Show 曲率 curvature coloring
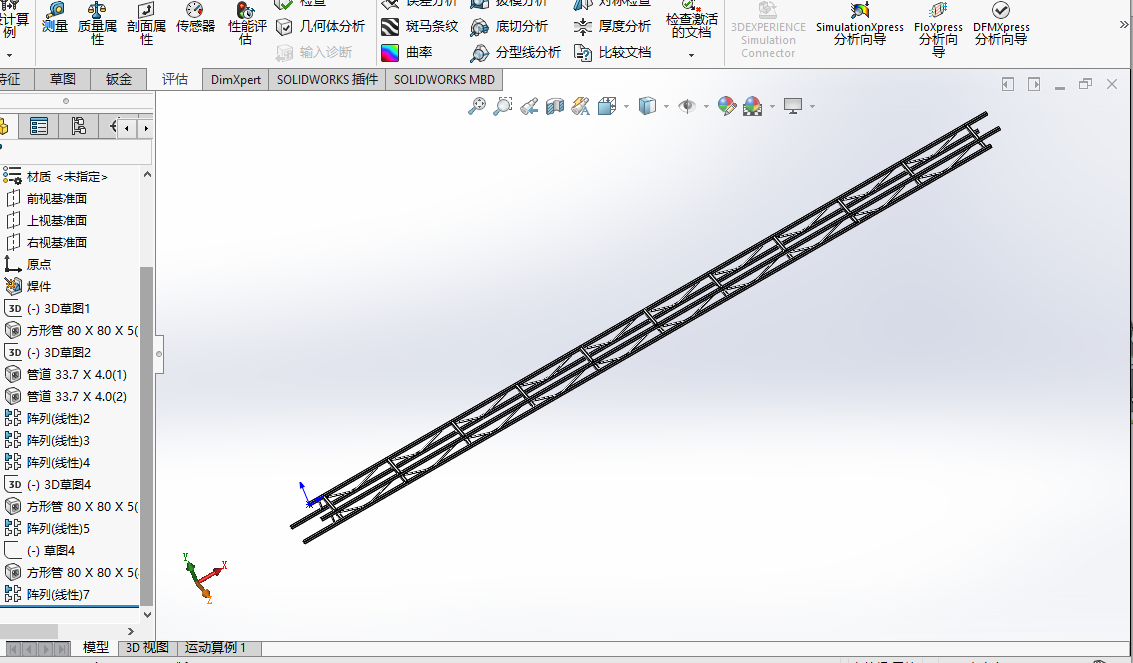 tap(407, 53)
